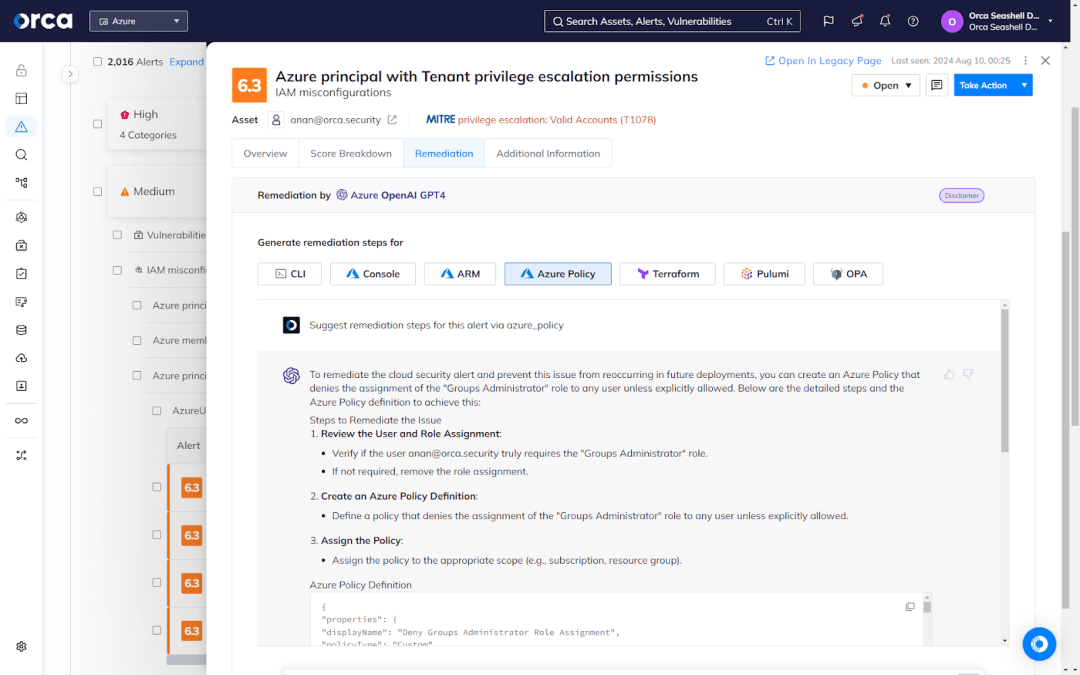
Task: Generate remediation steps for Terraform
Action: click(667, 274)
